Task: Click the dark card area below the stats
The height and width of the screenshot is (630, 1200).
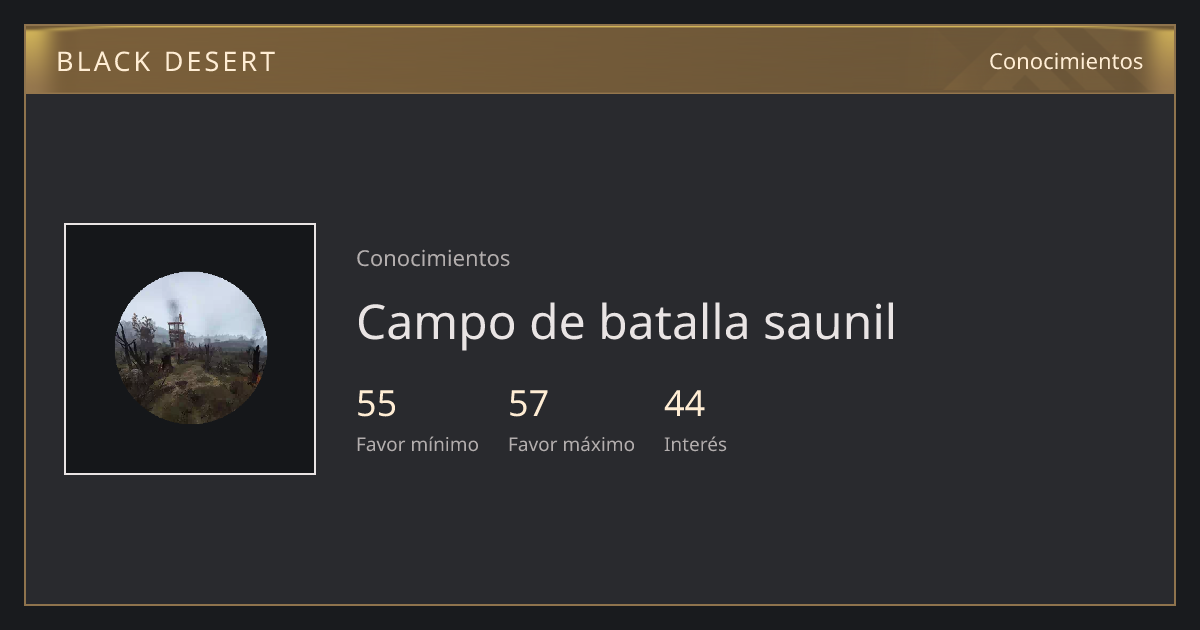Action: (x=600, y=535)
